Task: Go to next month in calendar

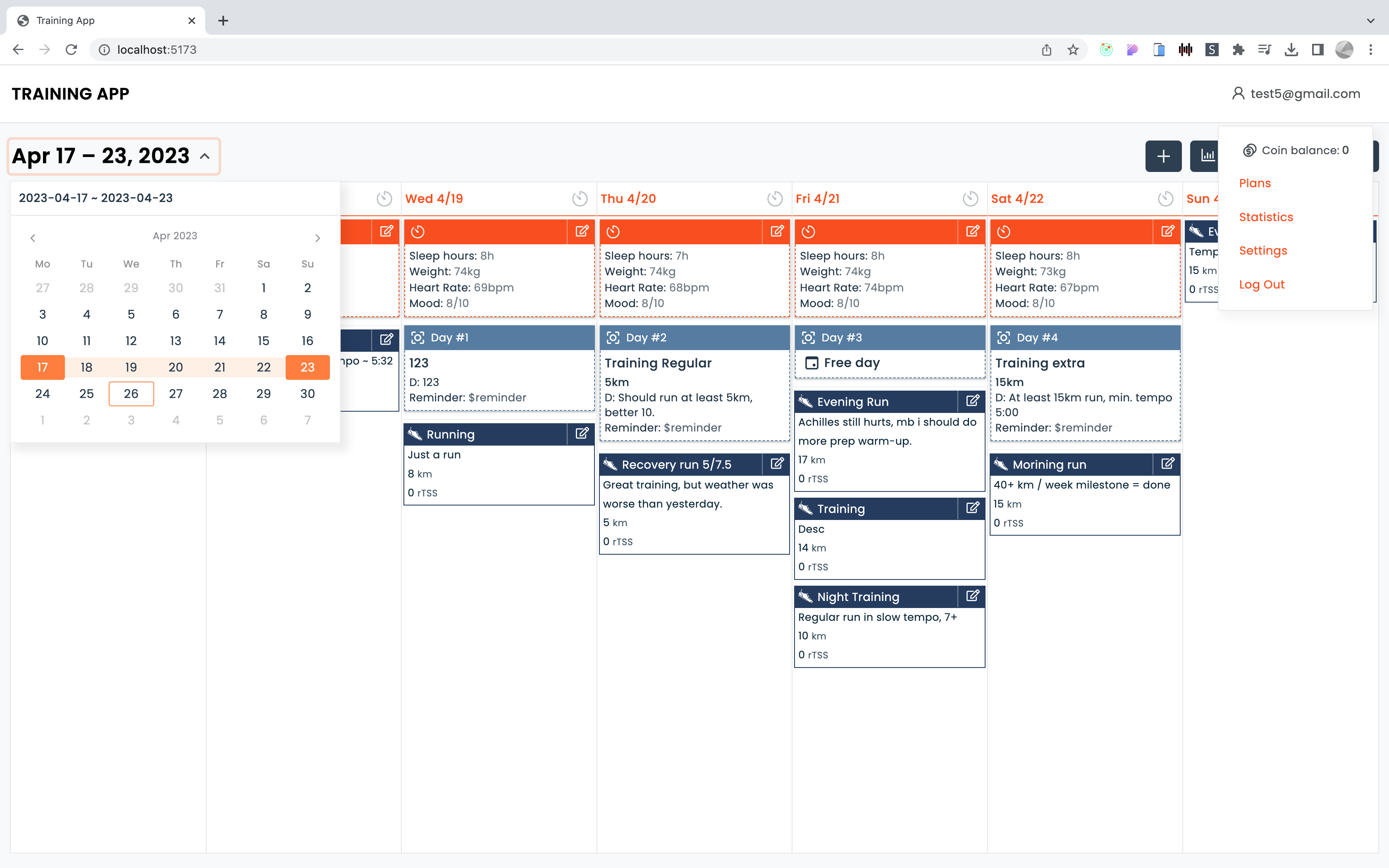Action: [317, 238]
